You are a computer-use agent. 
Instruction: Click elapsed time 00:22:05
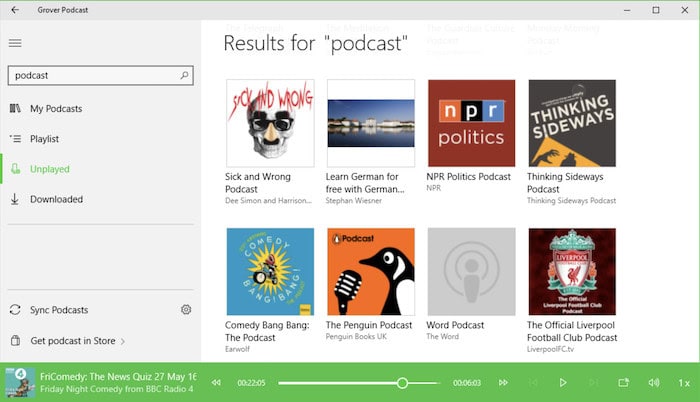(x=251, y=383)
